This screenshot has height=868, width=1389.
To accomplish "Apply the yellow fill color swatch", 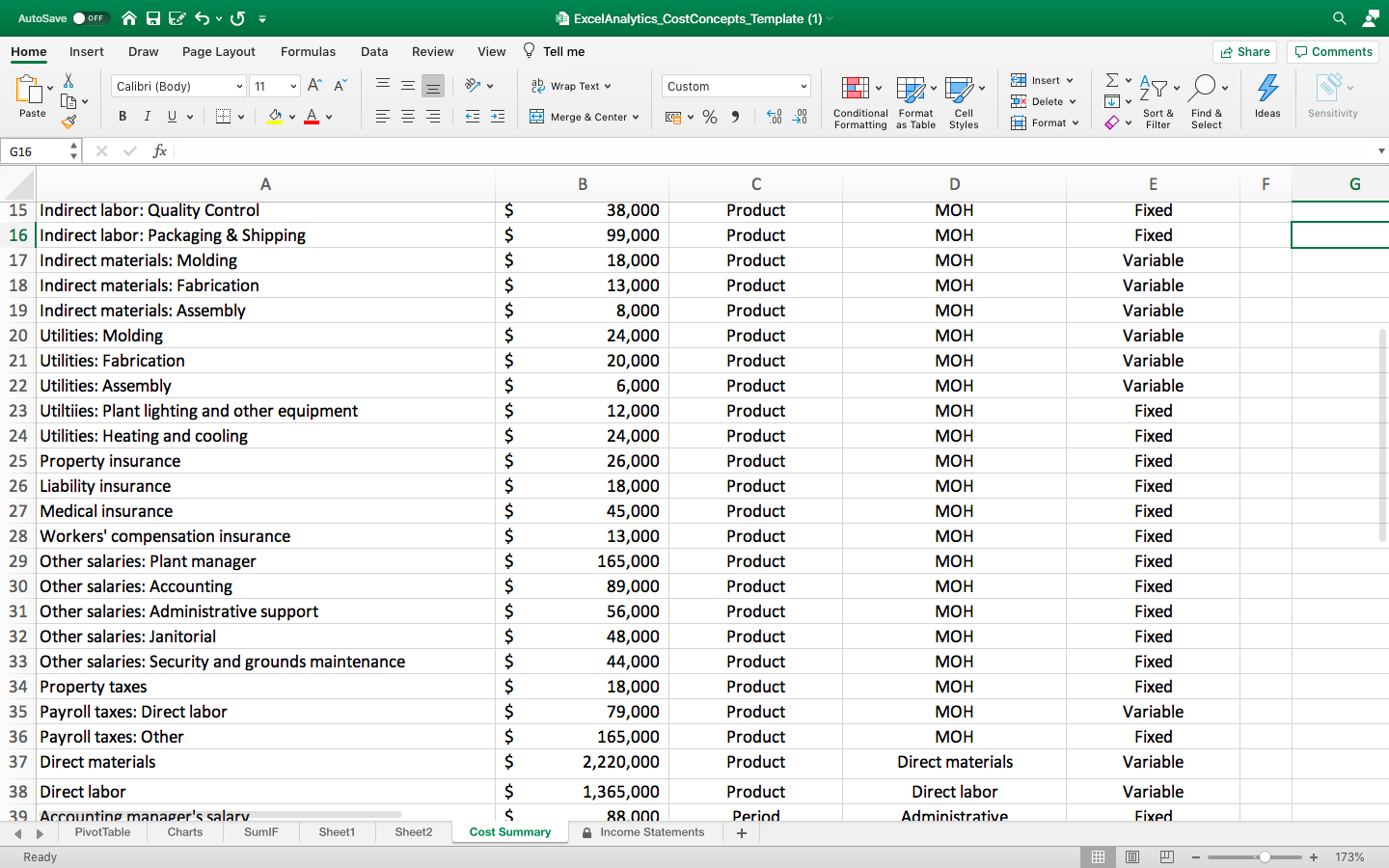I will tap(275, 117).
